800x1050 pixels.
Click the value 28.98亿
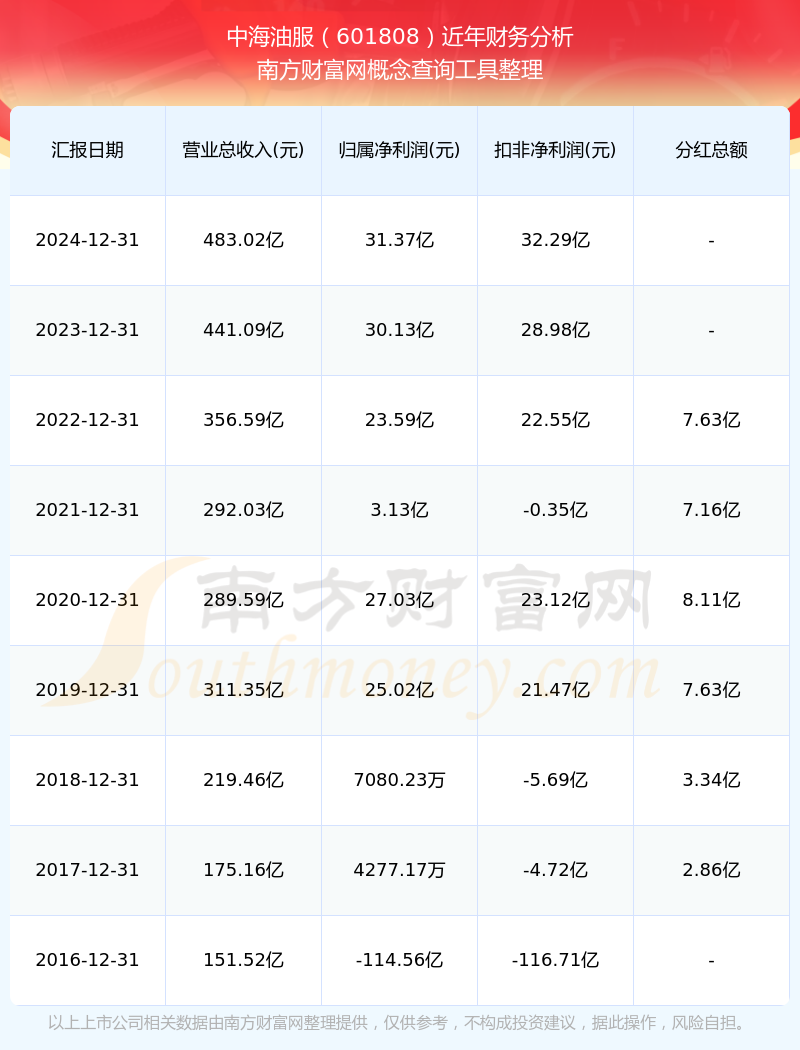tap(556, 330)
